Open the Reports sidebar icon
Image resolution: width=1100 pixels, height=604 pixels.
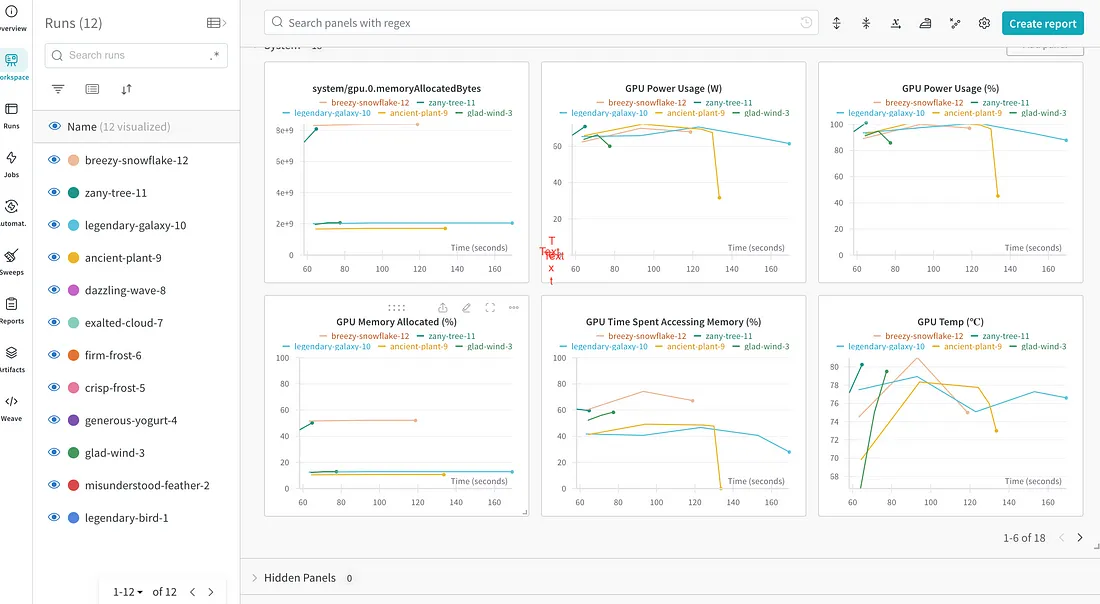click(x=11, y=311)
